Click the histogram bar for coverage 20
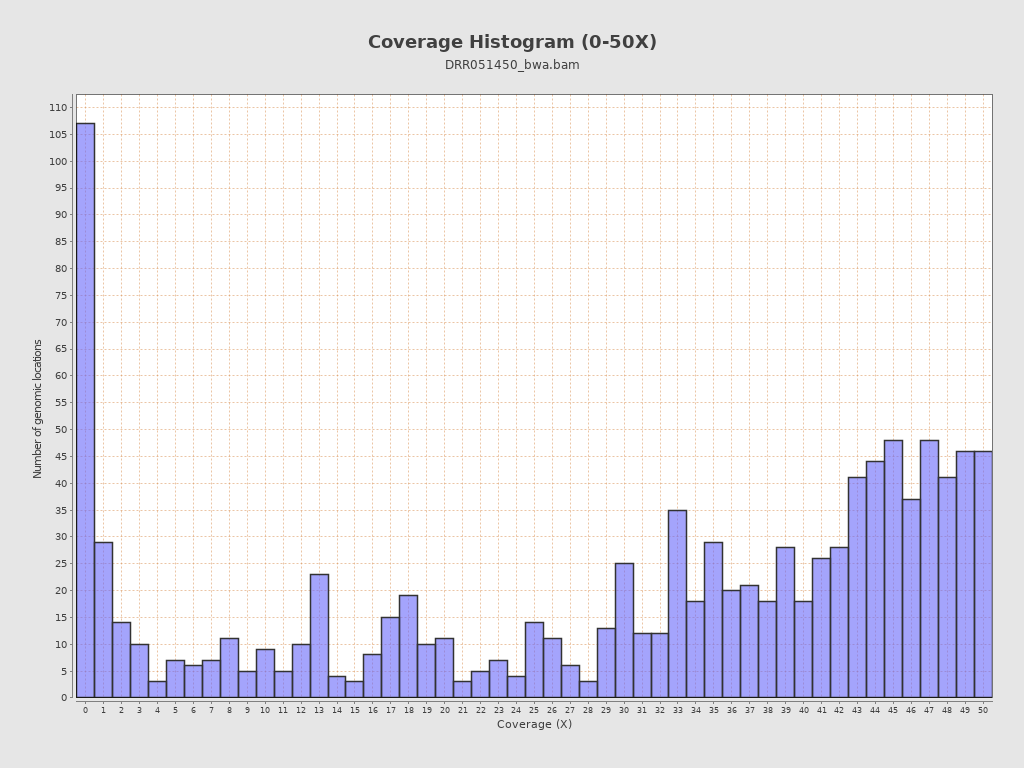Screen dimensions: 1024x768 pyautogui.click(x=445, y=668)
